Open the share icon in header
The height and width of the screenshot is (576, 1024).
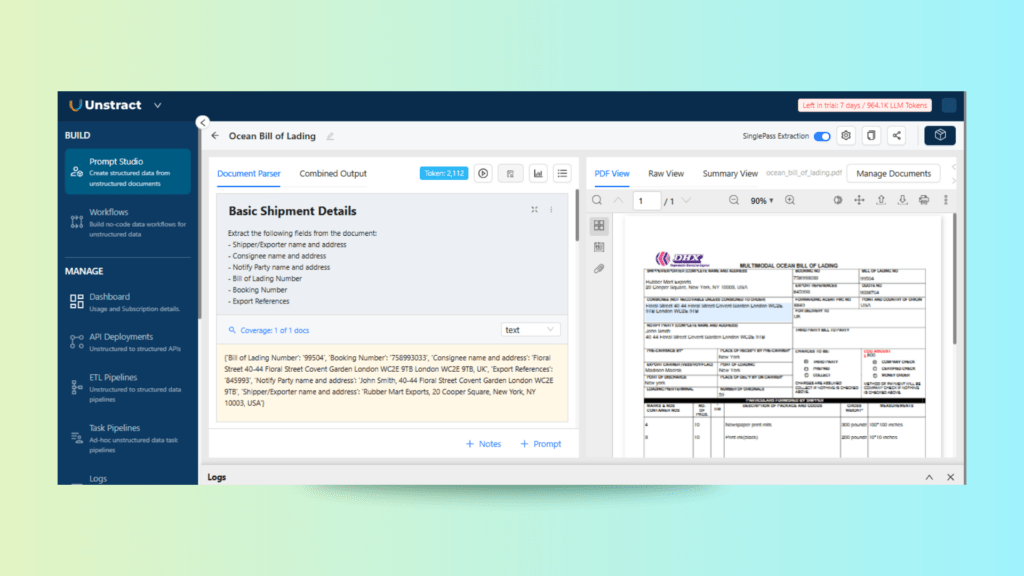pyautogui.click(x=896, y=136)
